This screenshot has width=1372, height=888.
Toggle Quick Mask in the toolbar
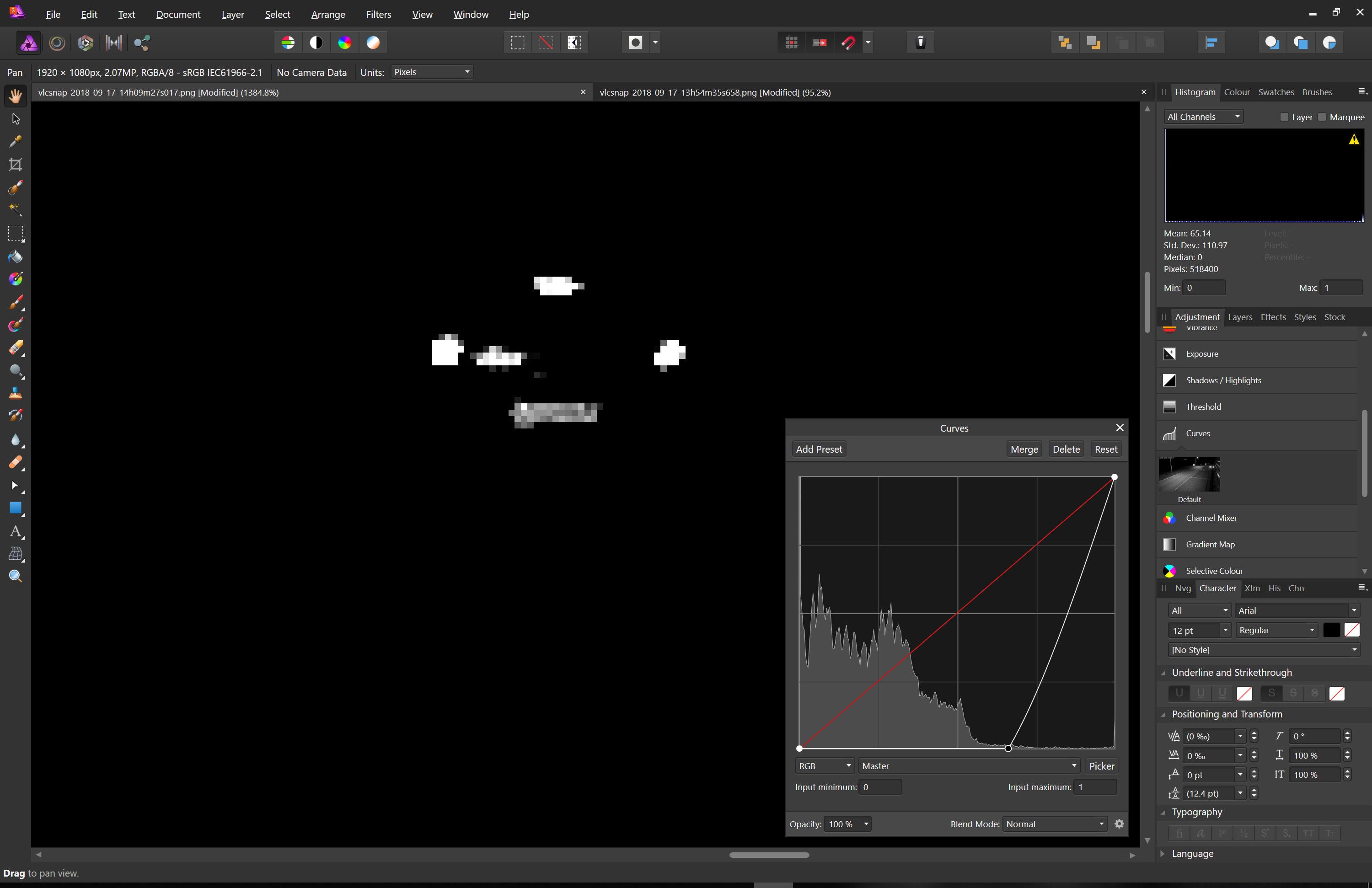635,43
